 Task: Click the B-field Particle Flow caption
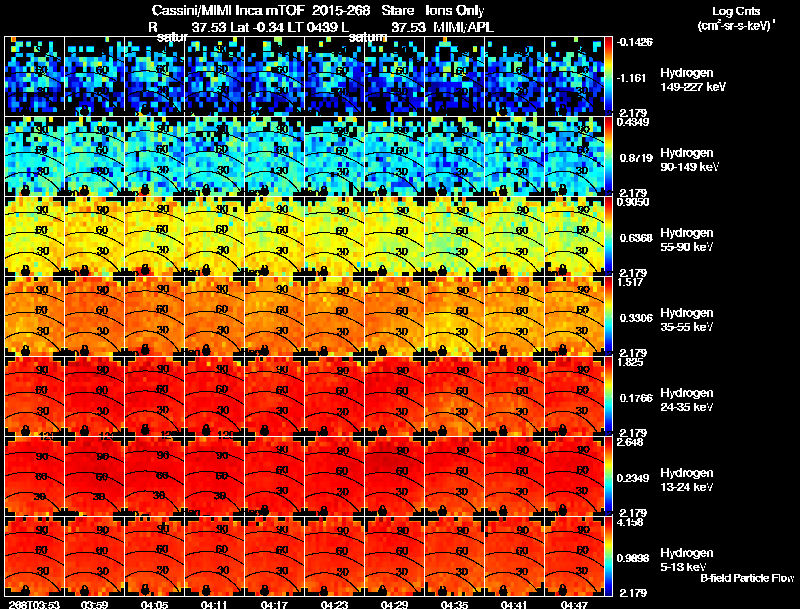747,578
